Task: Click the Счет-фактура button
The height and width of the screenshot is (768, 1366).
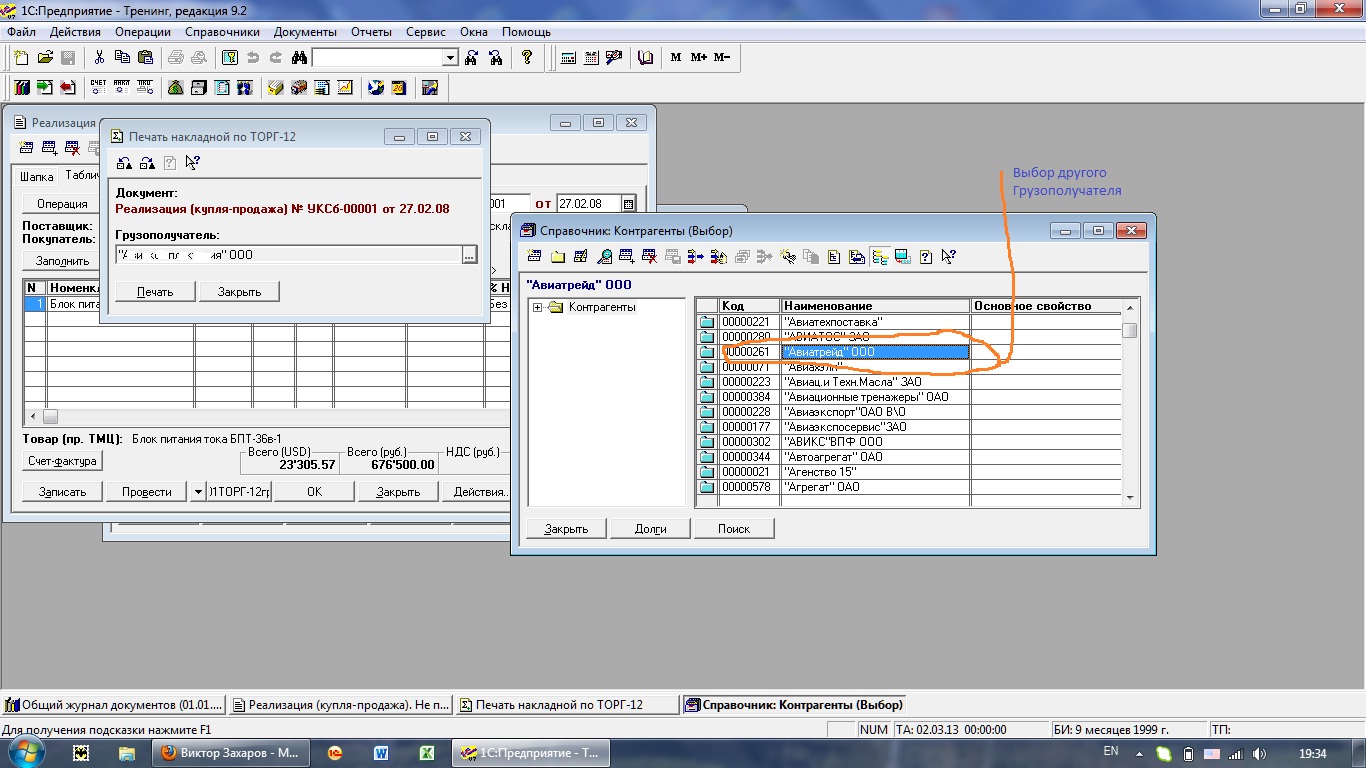Action: coord(62,461)
